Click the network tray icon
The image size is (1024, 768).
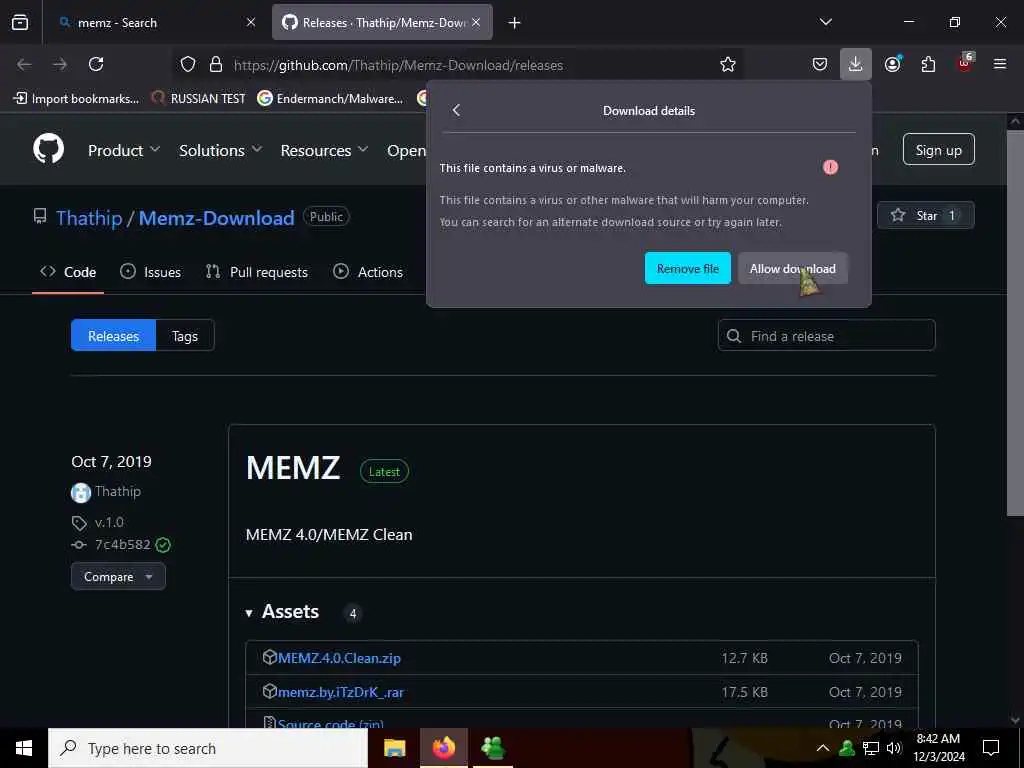(x=871, y=748)
